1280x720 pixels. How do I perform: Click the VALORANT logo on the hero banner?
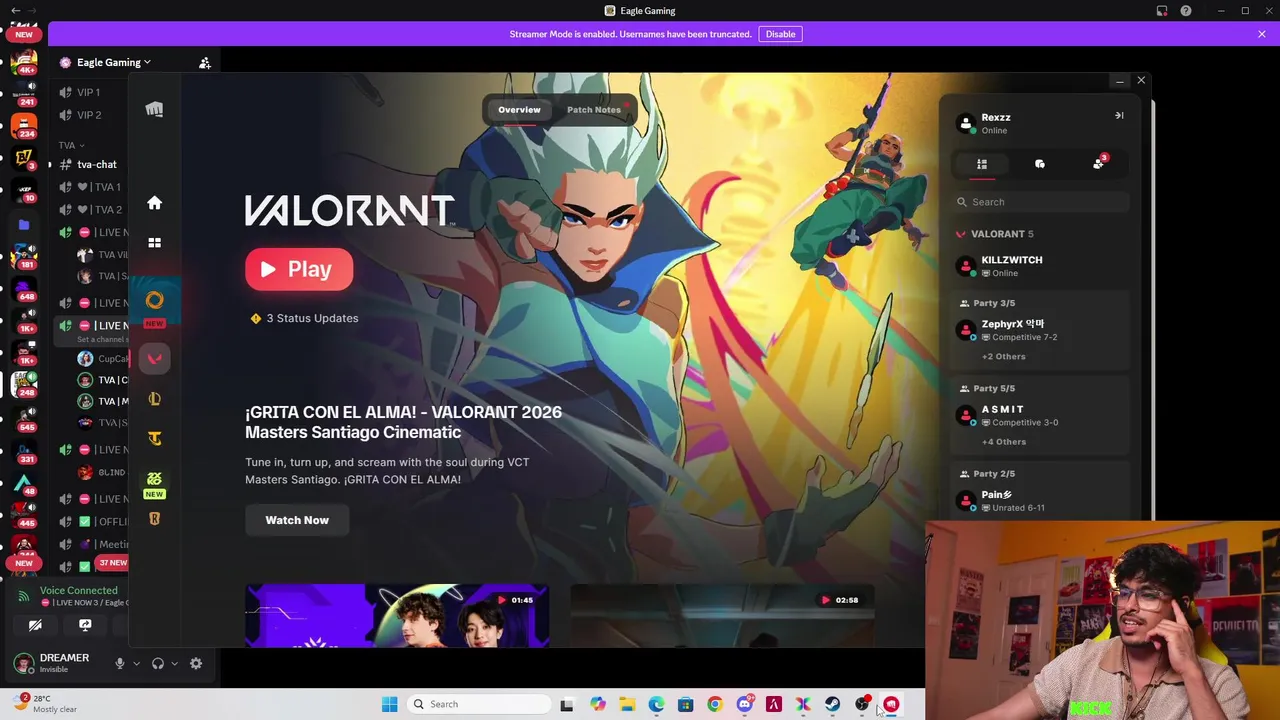(349, 210)
